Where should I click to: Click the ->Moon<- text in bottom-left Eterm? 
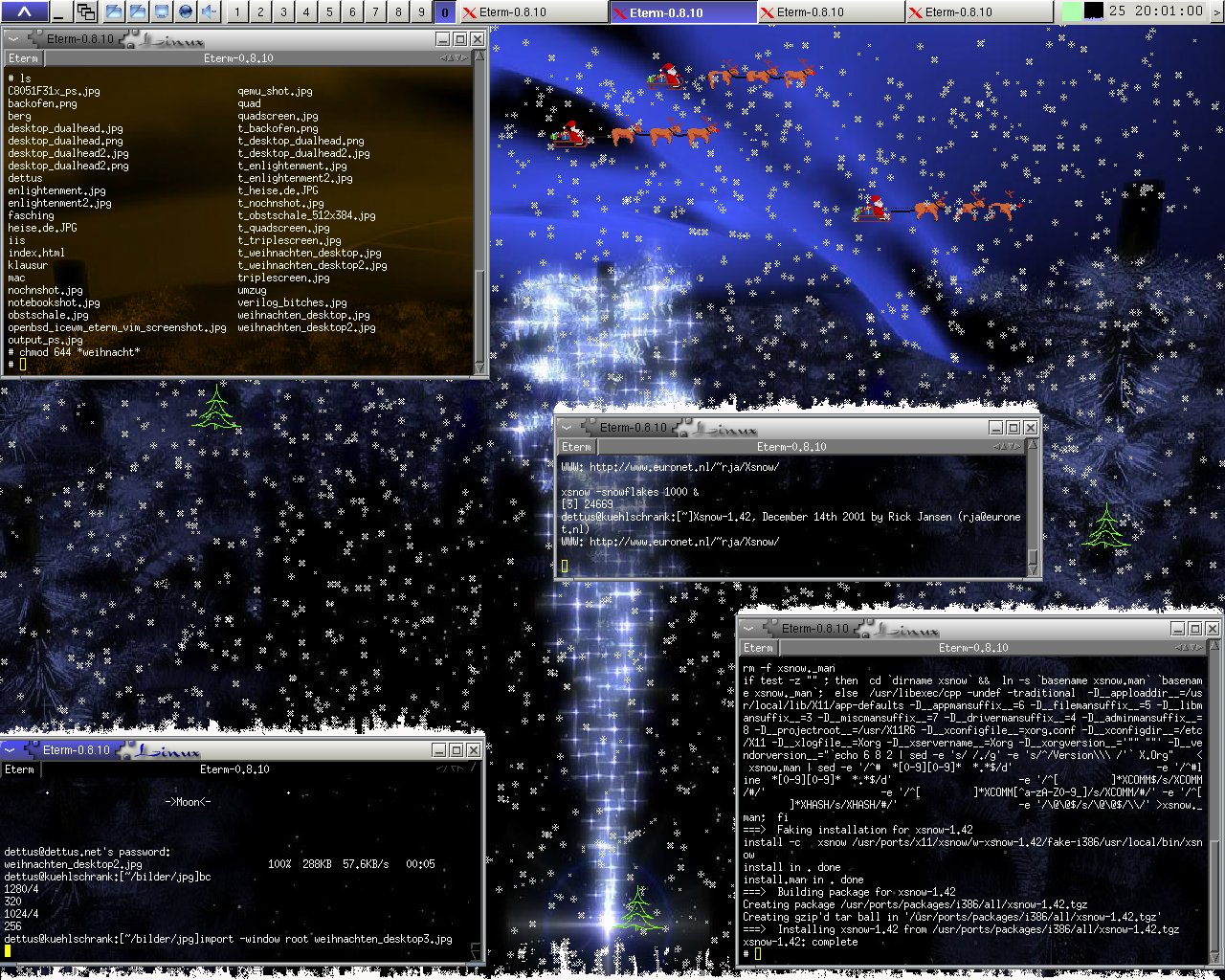point(188,802)
